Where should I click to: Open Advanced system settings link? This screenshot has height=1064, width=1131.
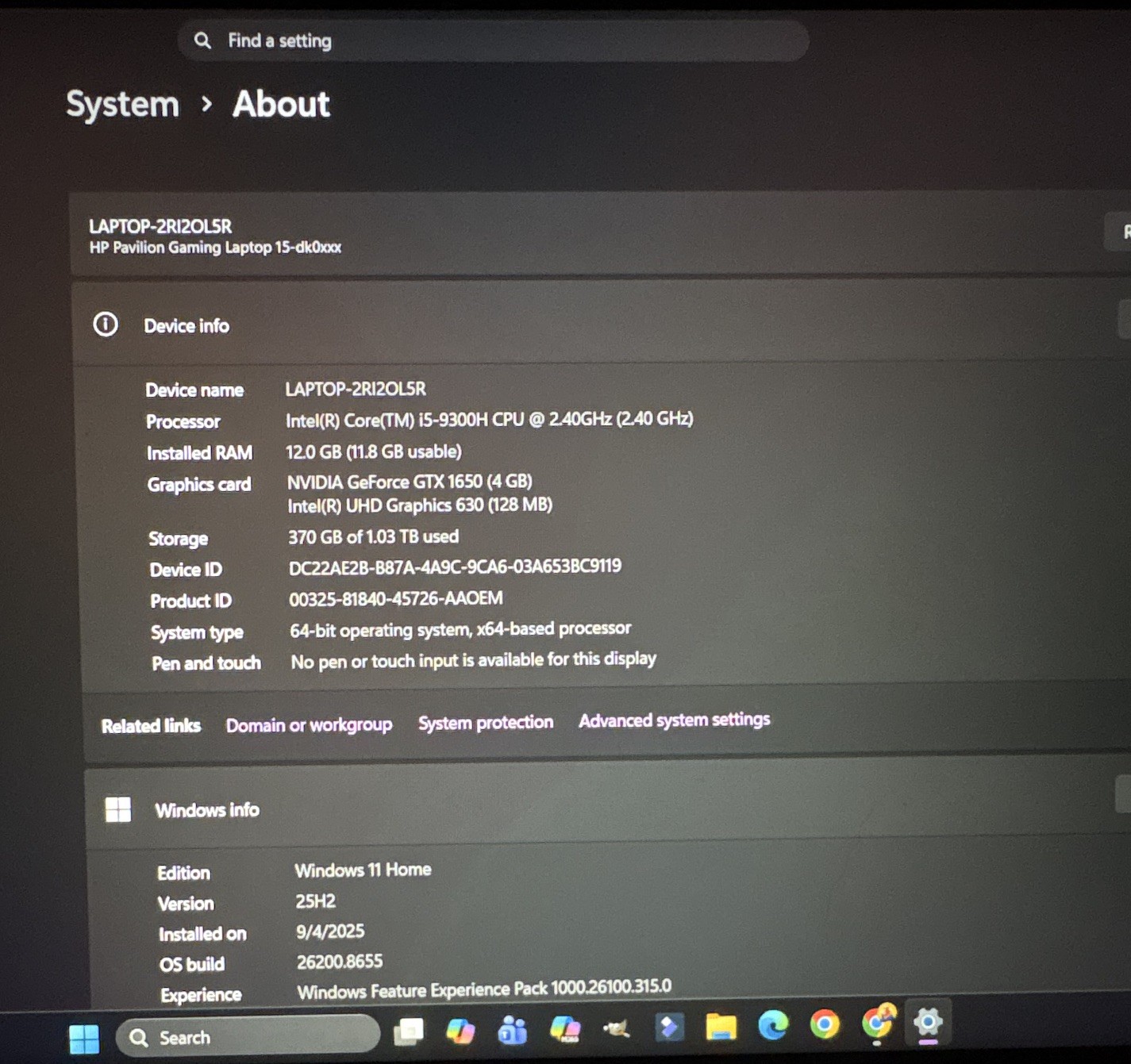[674, 720]
